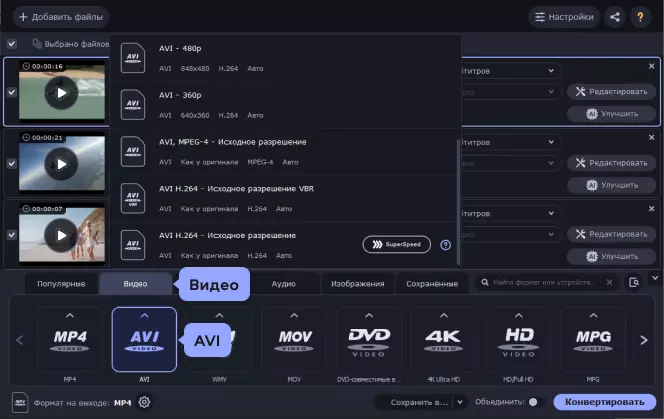
Task: Open output format settings gear
Action: (x=144, y=402)
